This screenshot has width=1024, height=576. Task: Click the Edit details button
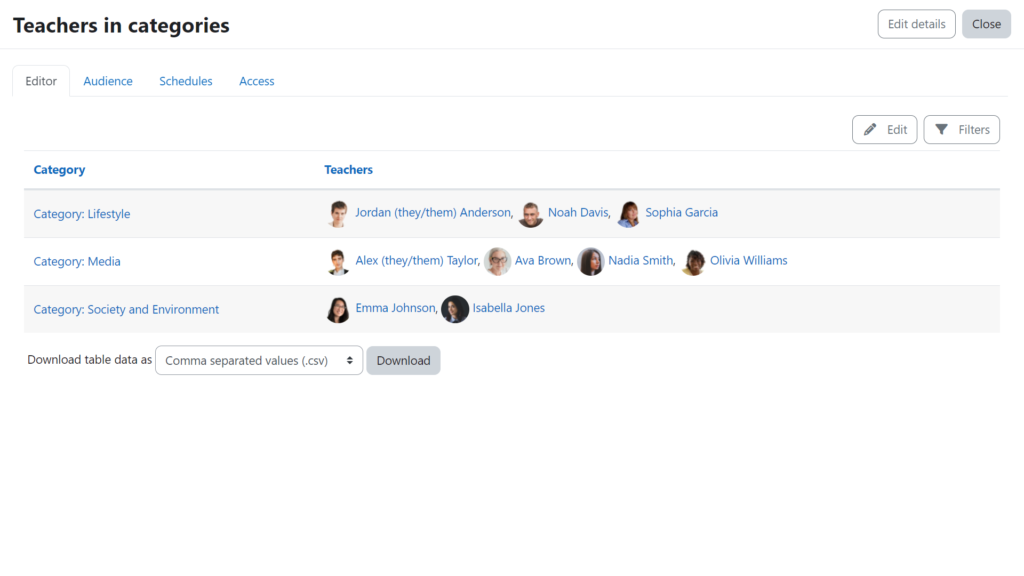point(916,25)
